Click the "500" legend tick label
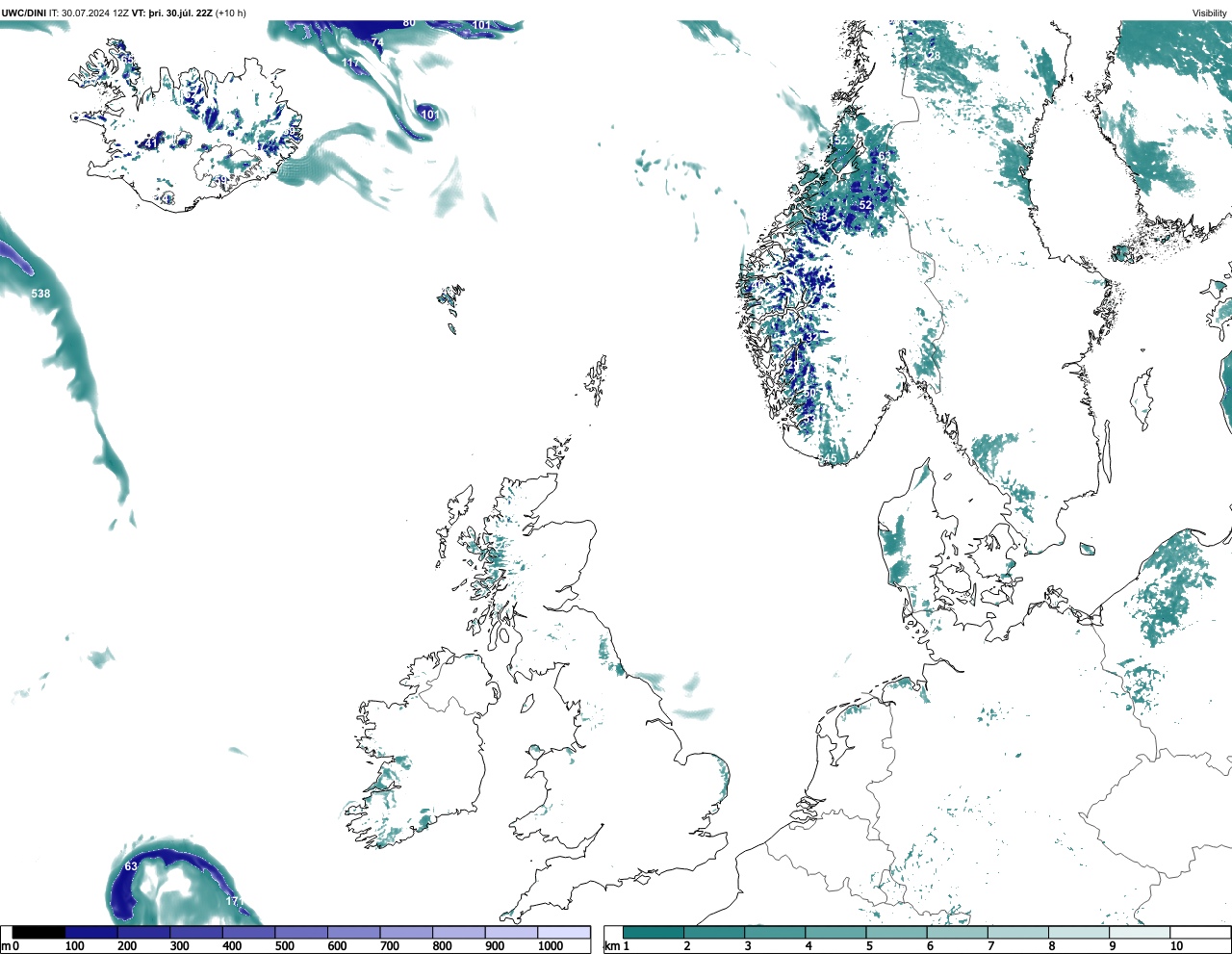 pos(284,946)
